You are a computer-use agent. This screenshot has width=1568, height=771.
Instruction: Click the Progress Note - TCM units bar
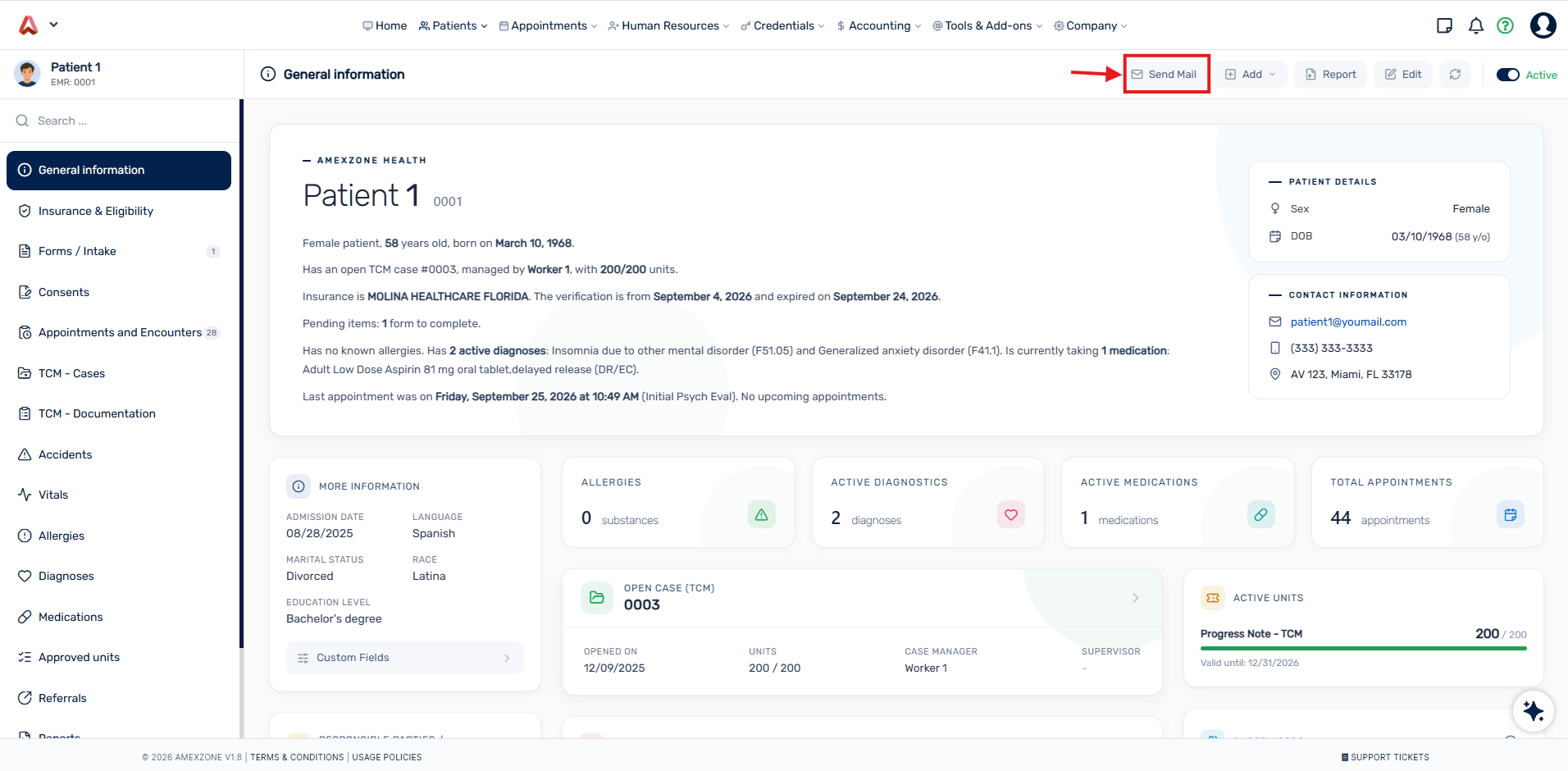coord(1363,648)
